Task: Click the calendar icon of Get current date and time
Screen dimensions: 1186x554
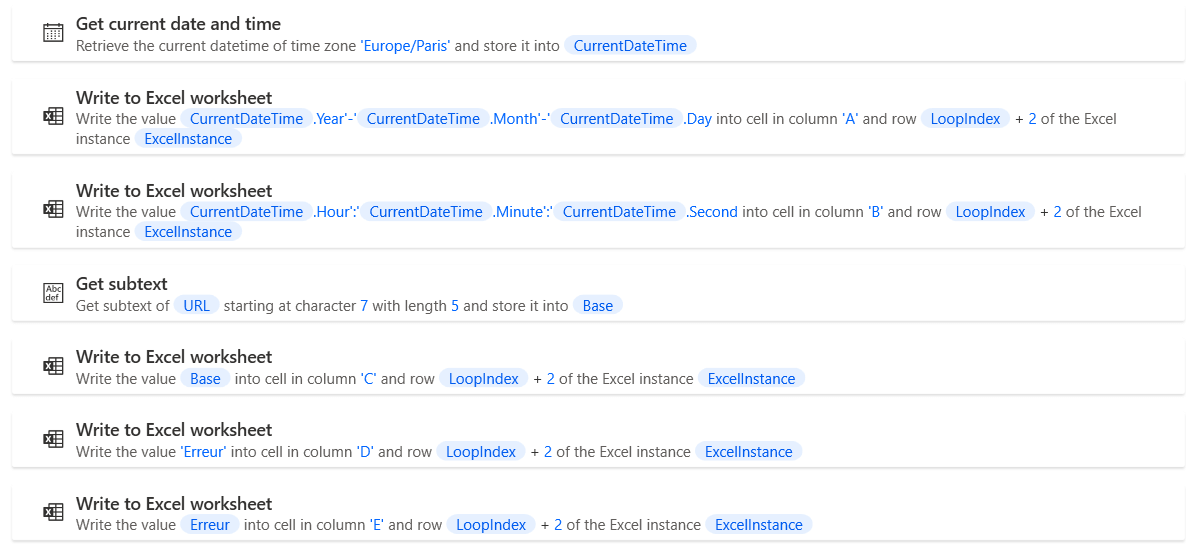Action: coord(53,33)
